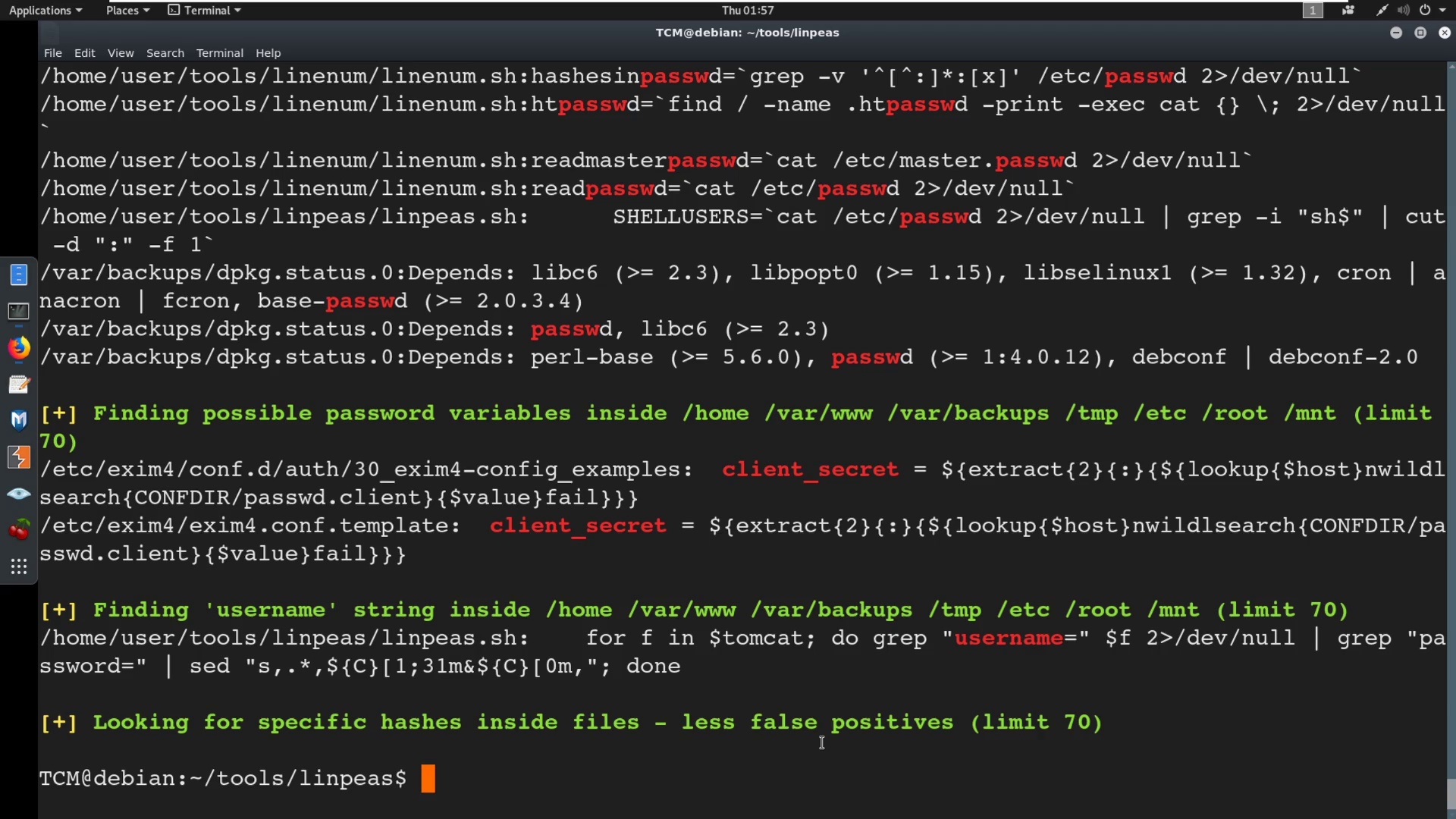
Task: Open the Terminal icon in the dock
Action: (x=19, y=312)
